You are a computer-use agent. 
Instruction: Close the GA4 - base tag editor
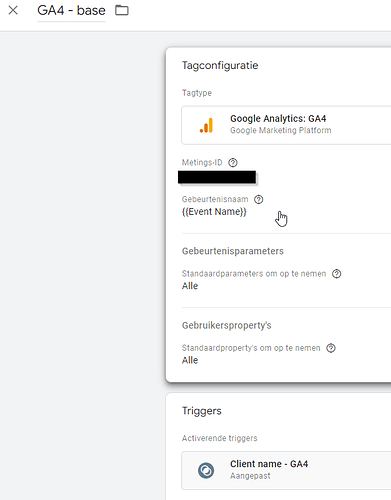click(x=13, y=10)
